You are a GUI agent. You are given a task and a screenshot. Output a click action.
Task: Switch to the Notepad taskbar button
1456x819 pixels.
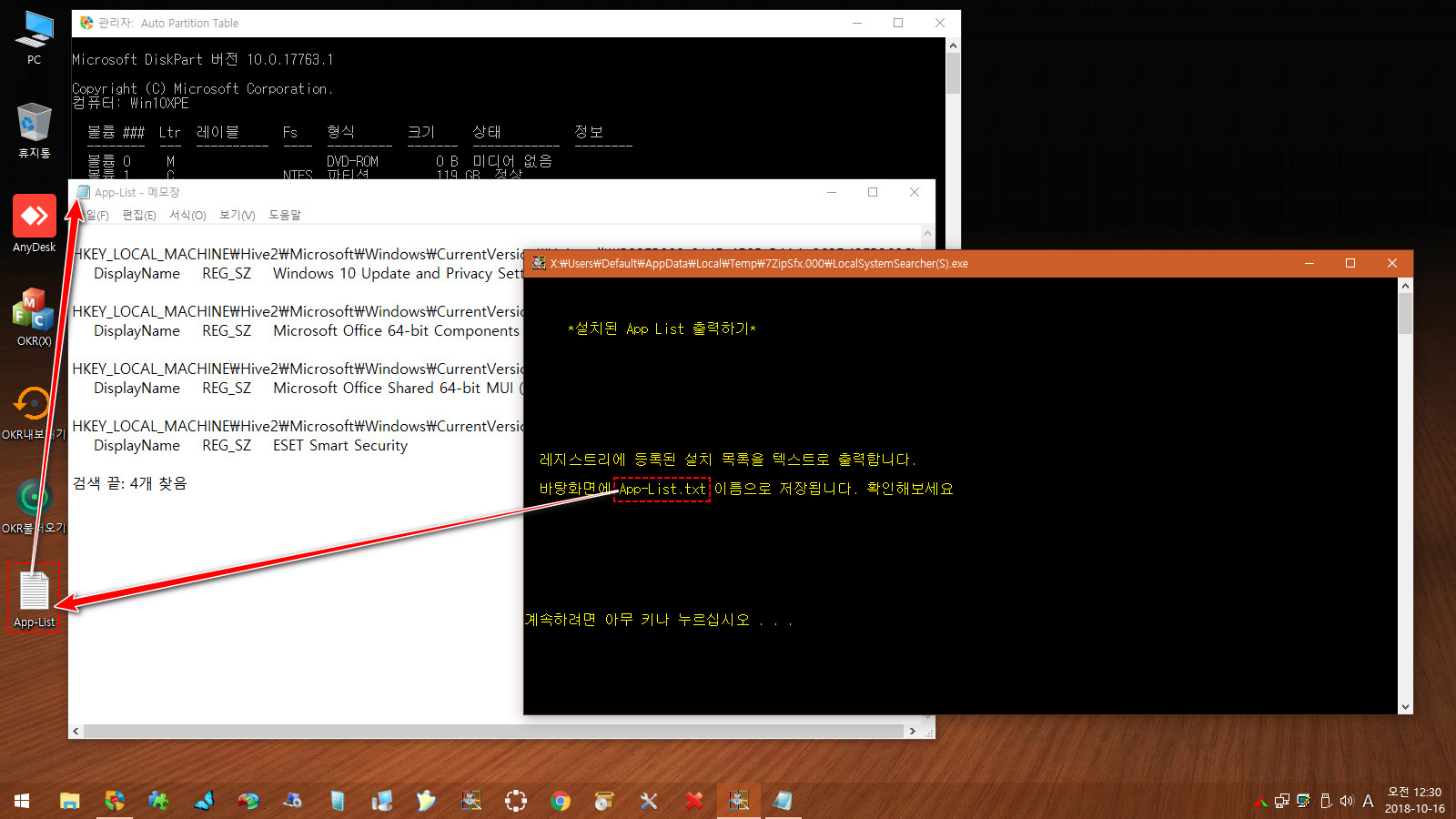coord(783,801)
